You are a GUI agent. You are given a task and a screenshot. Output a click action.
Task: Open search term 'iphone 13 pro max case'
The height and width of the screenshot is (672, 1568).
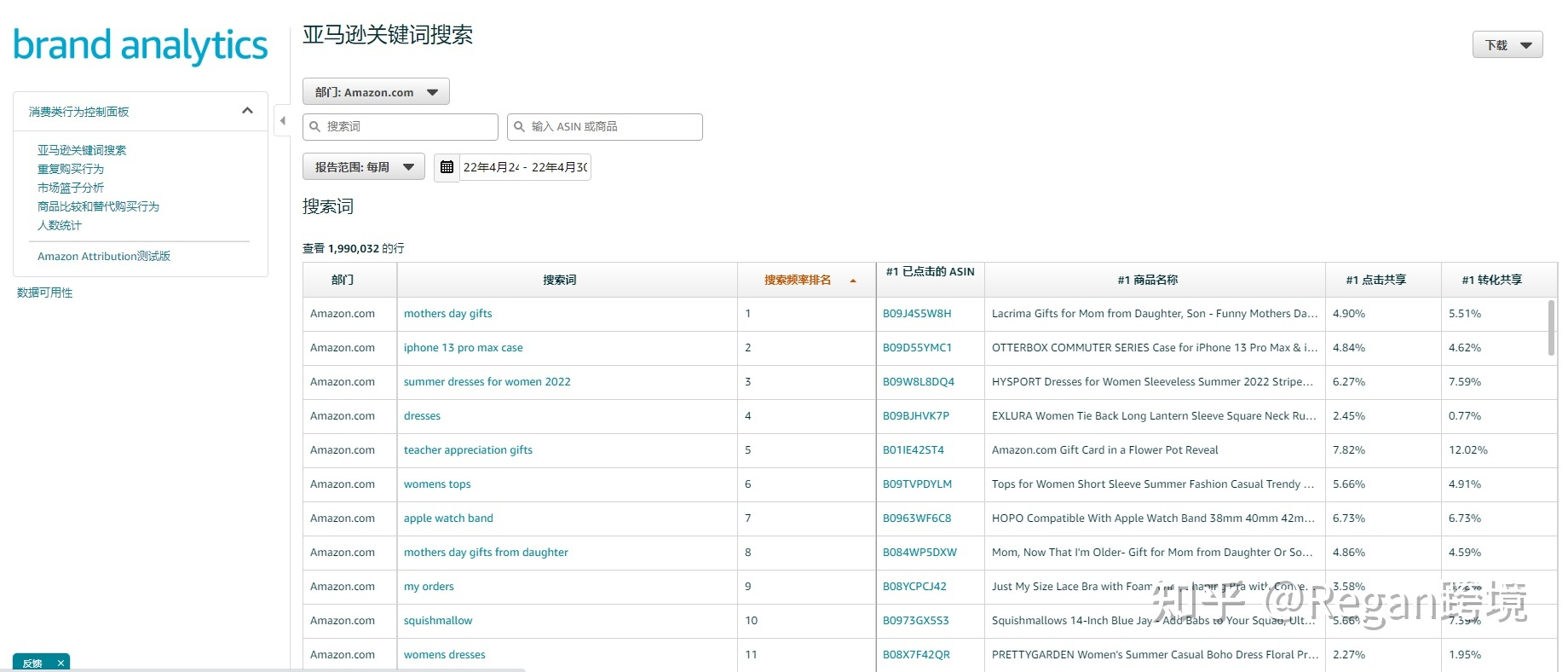click(464, 348)
